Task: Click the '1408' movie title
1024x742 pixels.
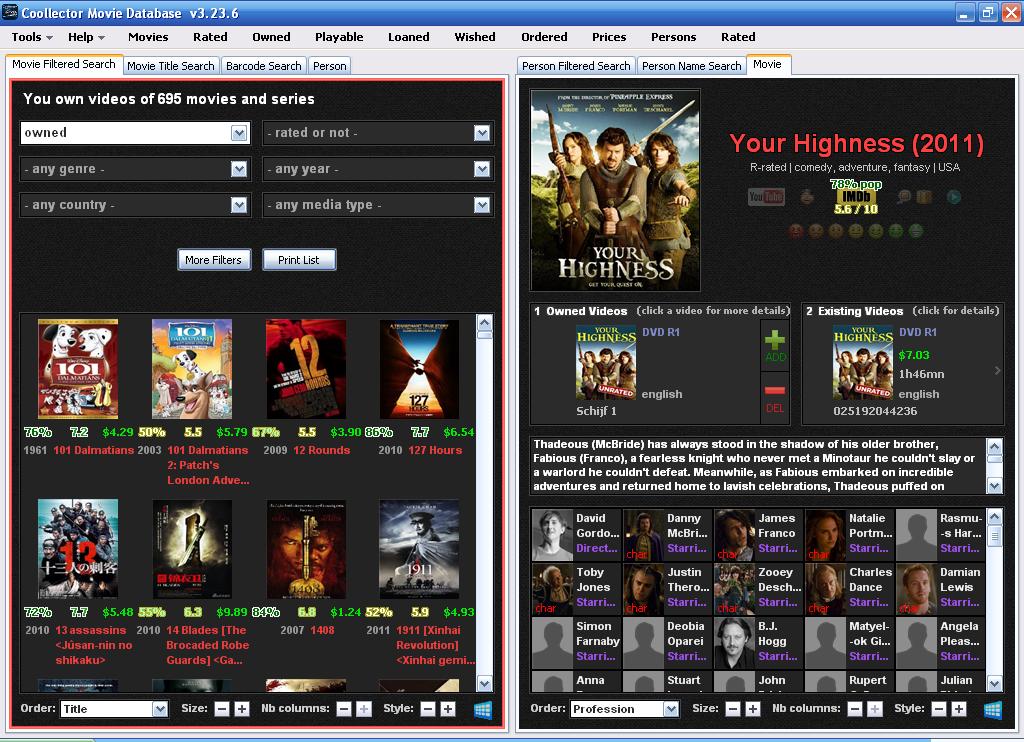Action: [322, 630]
